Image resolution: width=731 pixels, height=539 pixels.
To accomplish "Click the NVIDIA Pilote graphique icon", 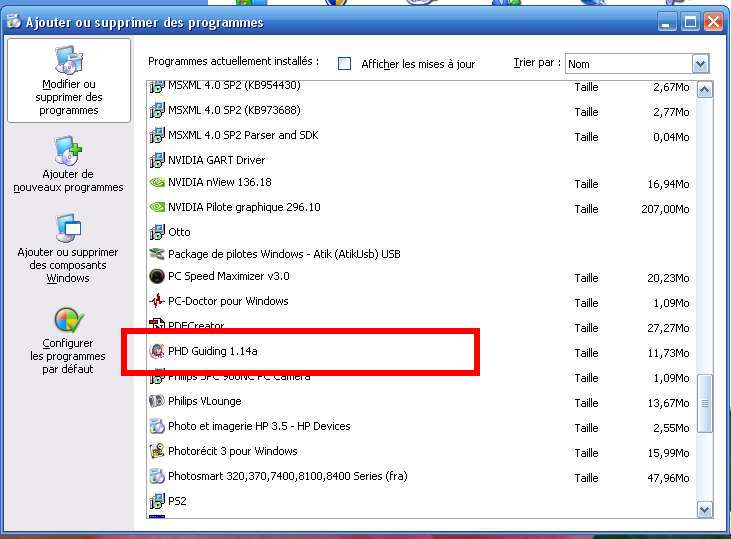I will point(157,207).
